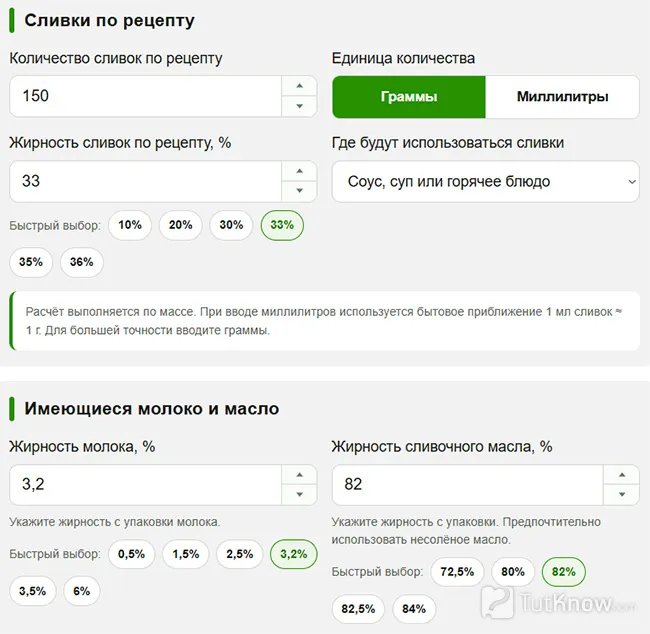The height and width of the screenshot is (634, 650).
Task: Choose the 36% cream fat quick pick
Action: 82,262
